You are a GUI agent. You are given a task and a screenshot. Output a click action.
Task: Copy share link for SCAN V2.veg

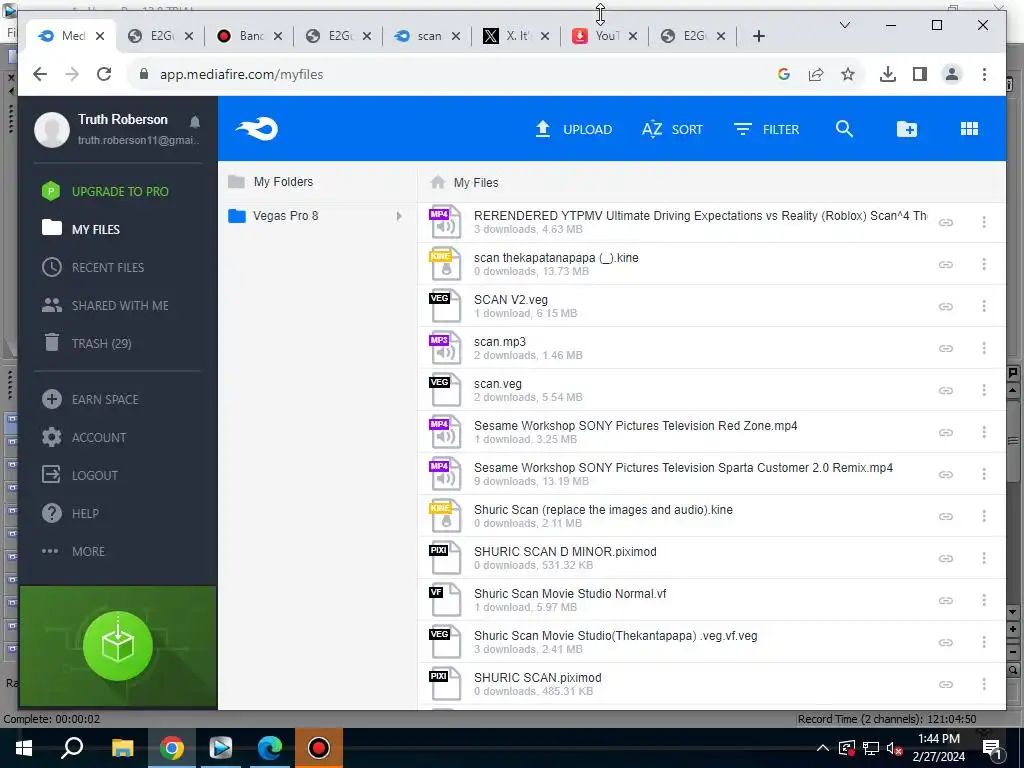tap(945, 306)
